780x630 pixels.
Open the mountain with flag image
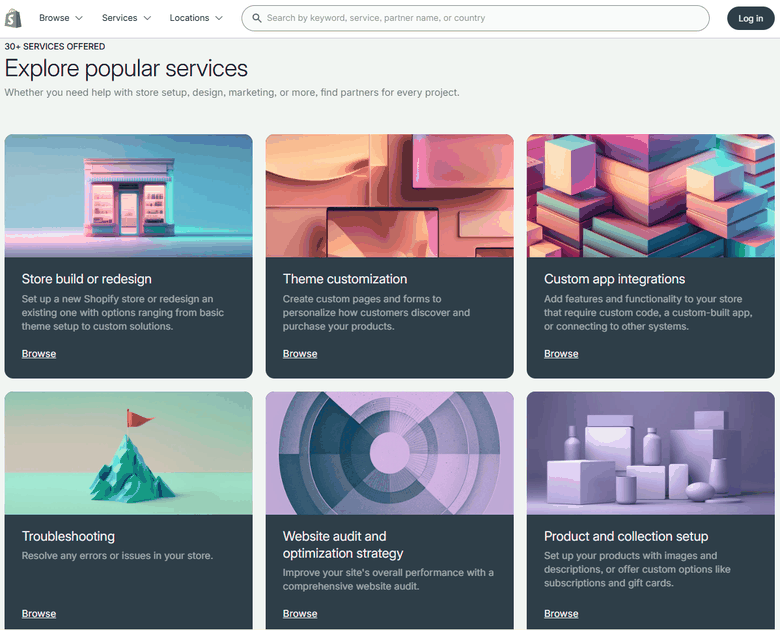tap(129, 453)
